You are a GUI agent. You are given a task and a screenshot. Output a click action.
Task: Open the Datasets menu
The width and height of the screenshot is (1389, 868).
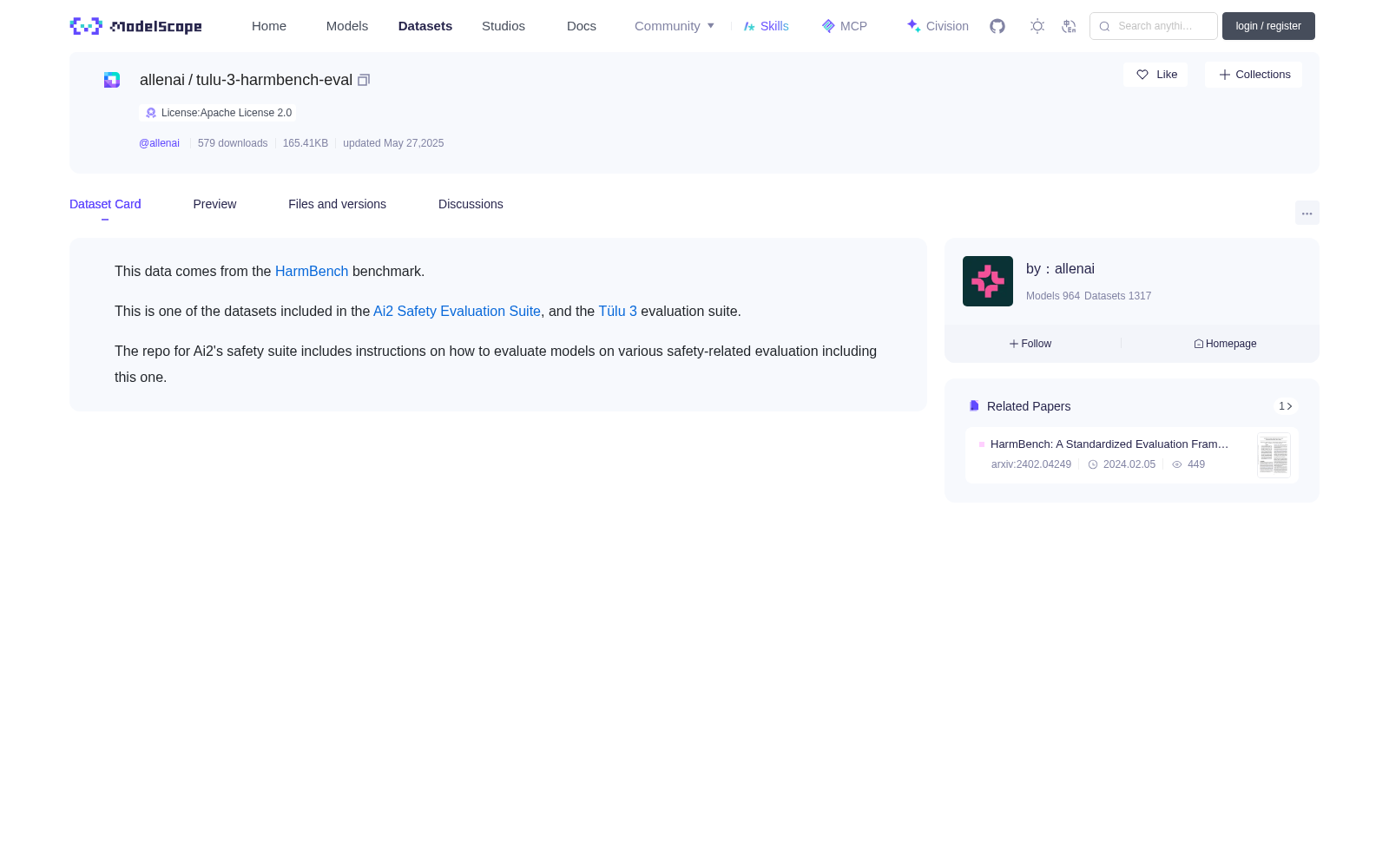click(x=425, y=26)
